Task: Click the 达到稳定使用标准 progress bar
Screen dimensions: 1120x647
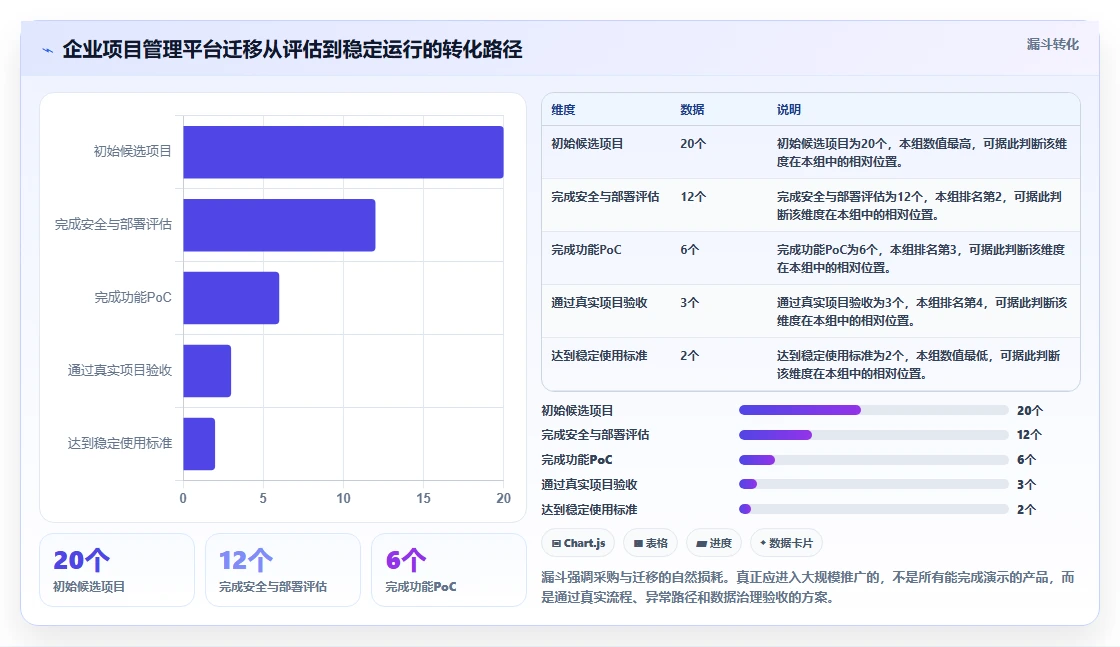Action: (x=874, y=509)
